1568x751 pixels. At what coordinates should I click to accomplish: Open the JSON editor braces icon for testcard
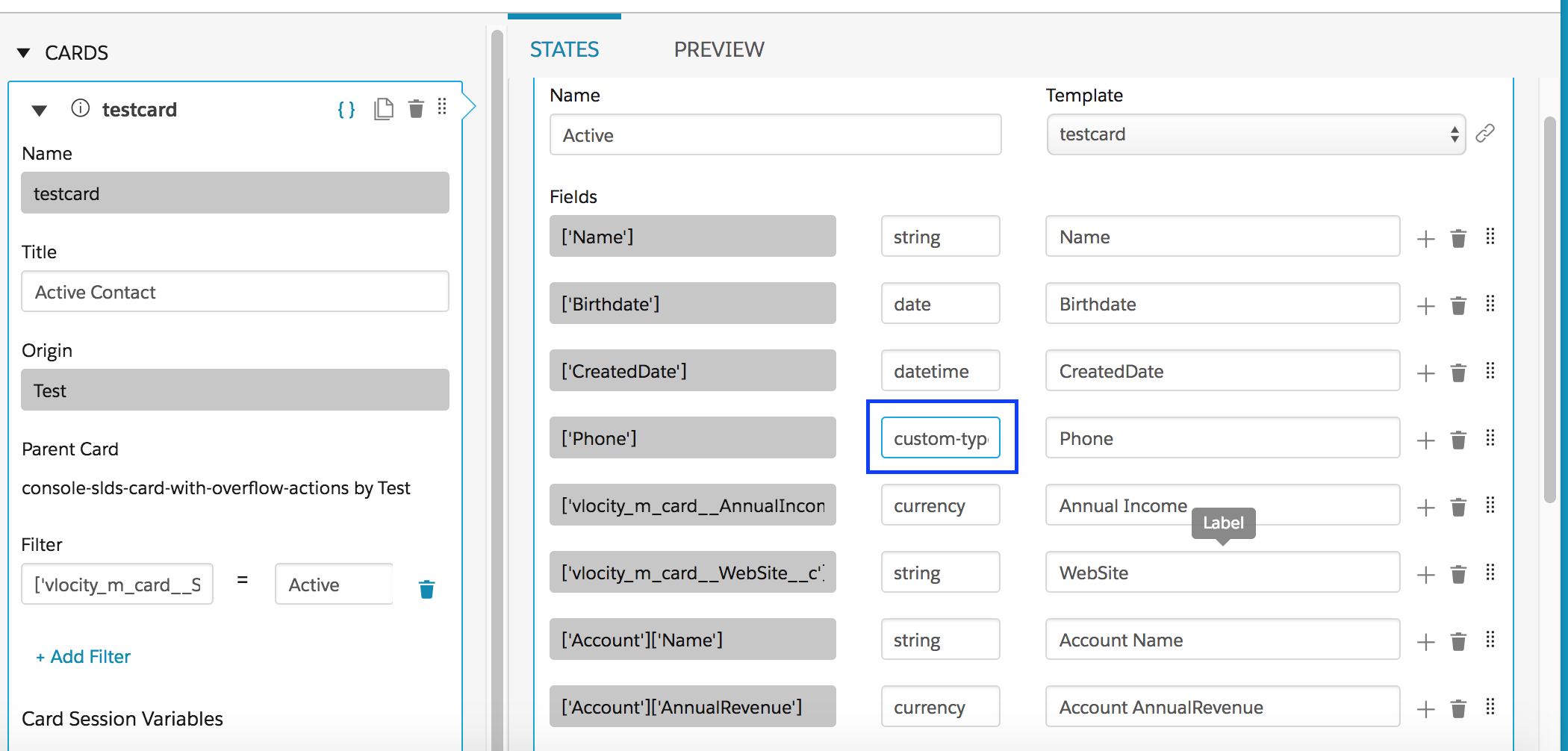346,110
